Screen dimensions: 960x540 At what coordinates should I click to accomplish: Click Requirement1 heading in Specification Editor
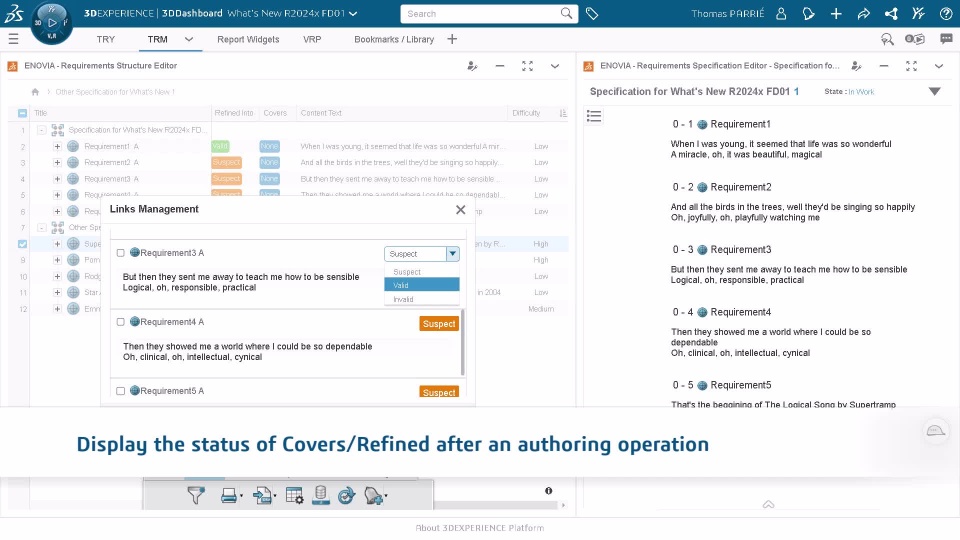(740, 124)
